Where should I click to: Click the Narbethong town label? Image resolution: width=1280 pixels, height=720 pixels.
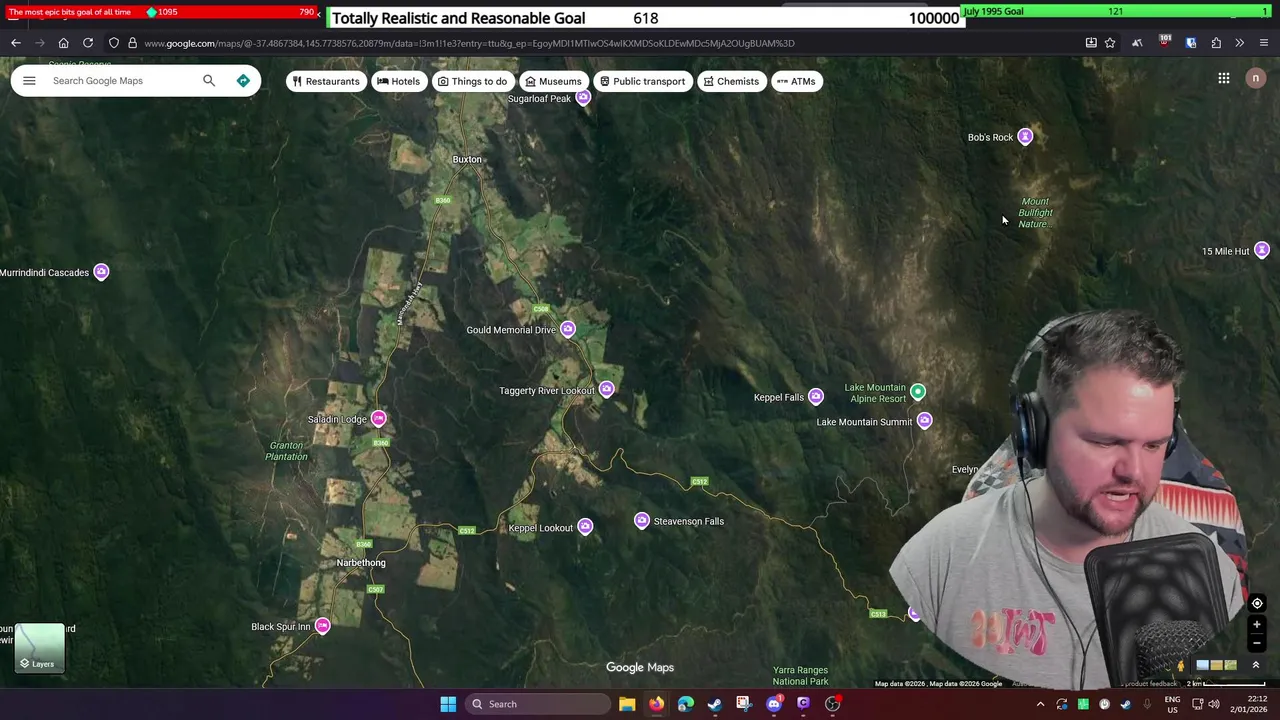coord(361,563)
